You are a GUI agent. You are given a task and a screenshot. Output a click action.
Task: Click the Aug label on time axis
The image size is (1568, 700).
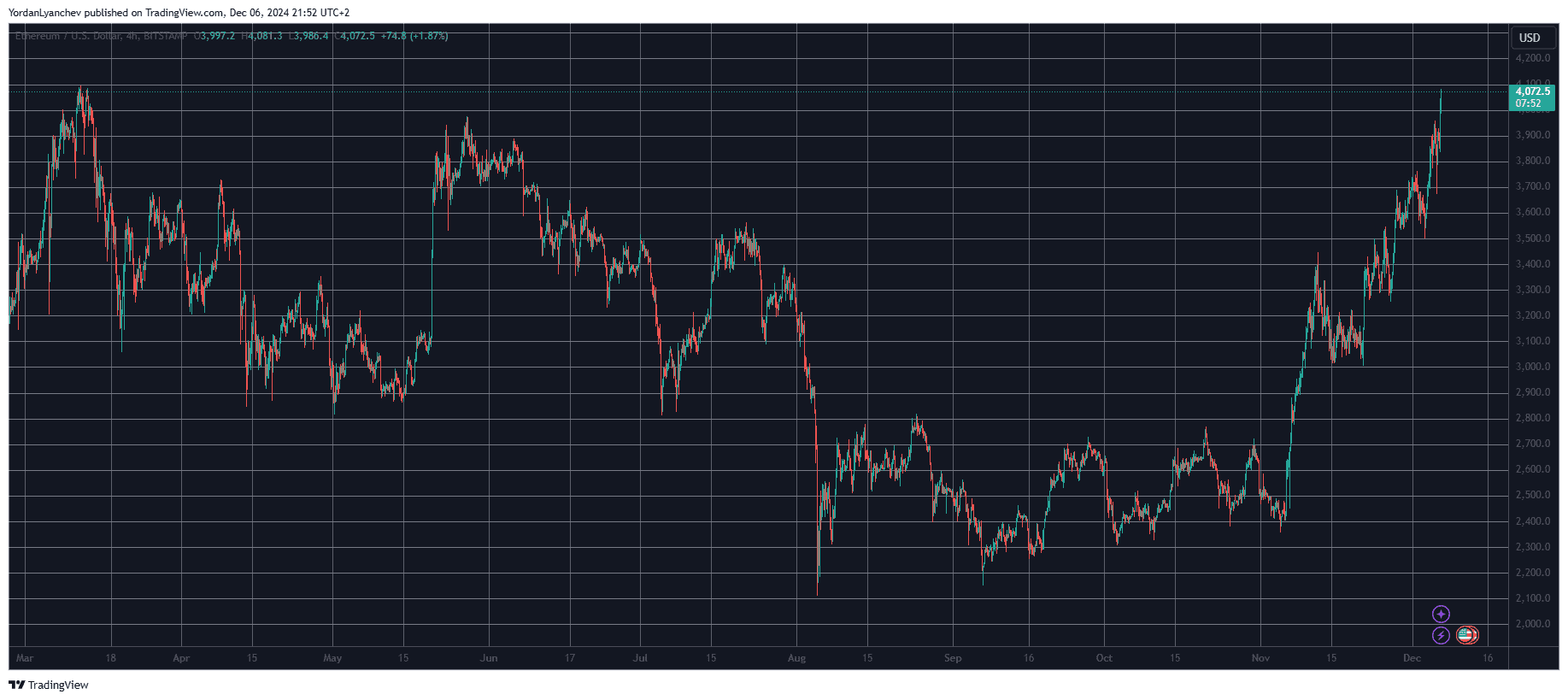796,658
